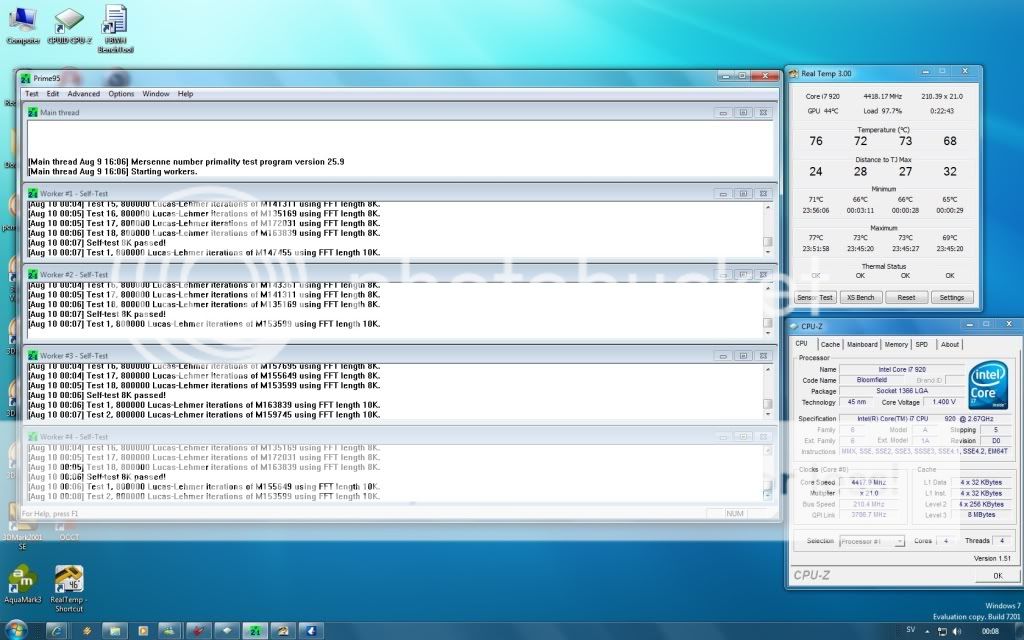
Task: Open Windows Media Player taskbar icon
Action: click(142, 631)
